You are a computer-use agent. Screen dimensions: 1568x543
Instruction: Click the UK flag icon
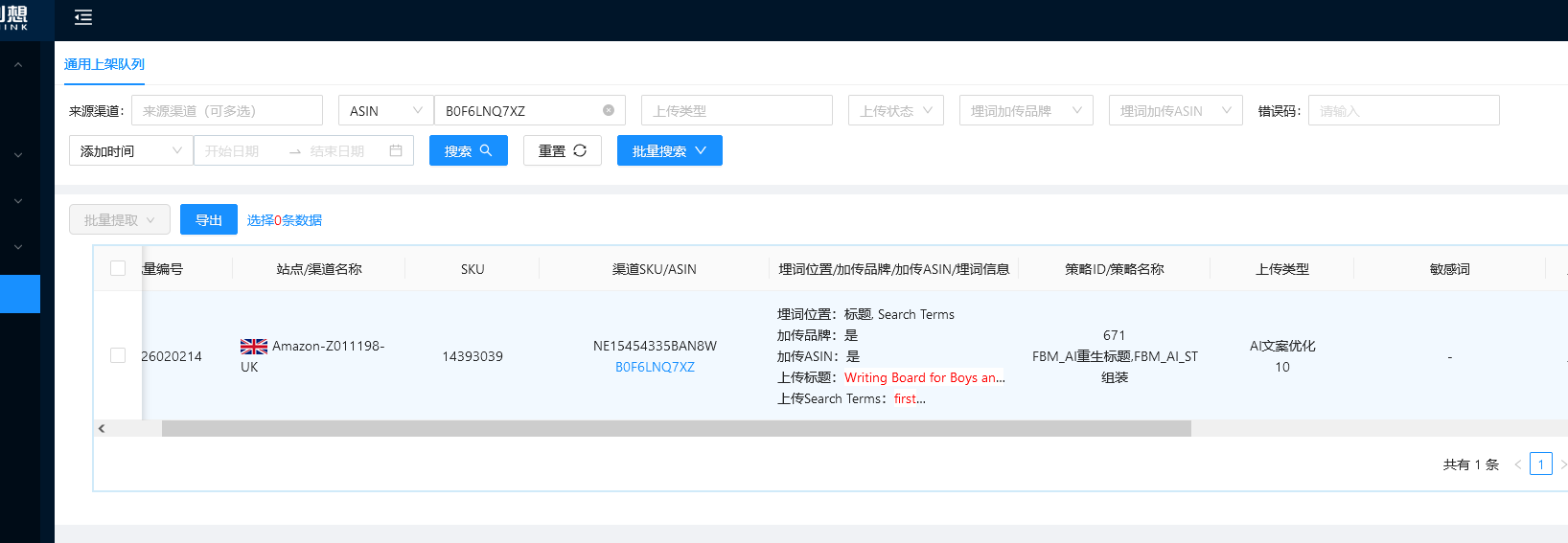coord(254,346)
